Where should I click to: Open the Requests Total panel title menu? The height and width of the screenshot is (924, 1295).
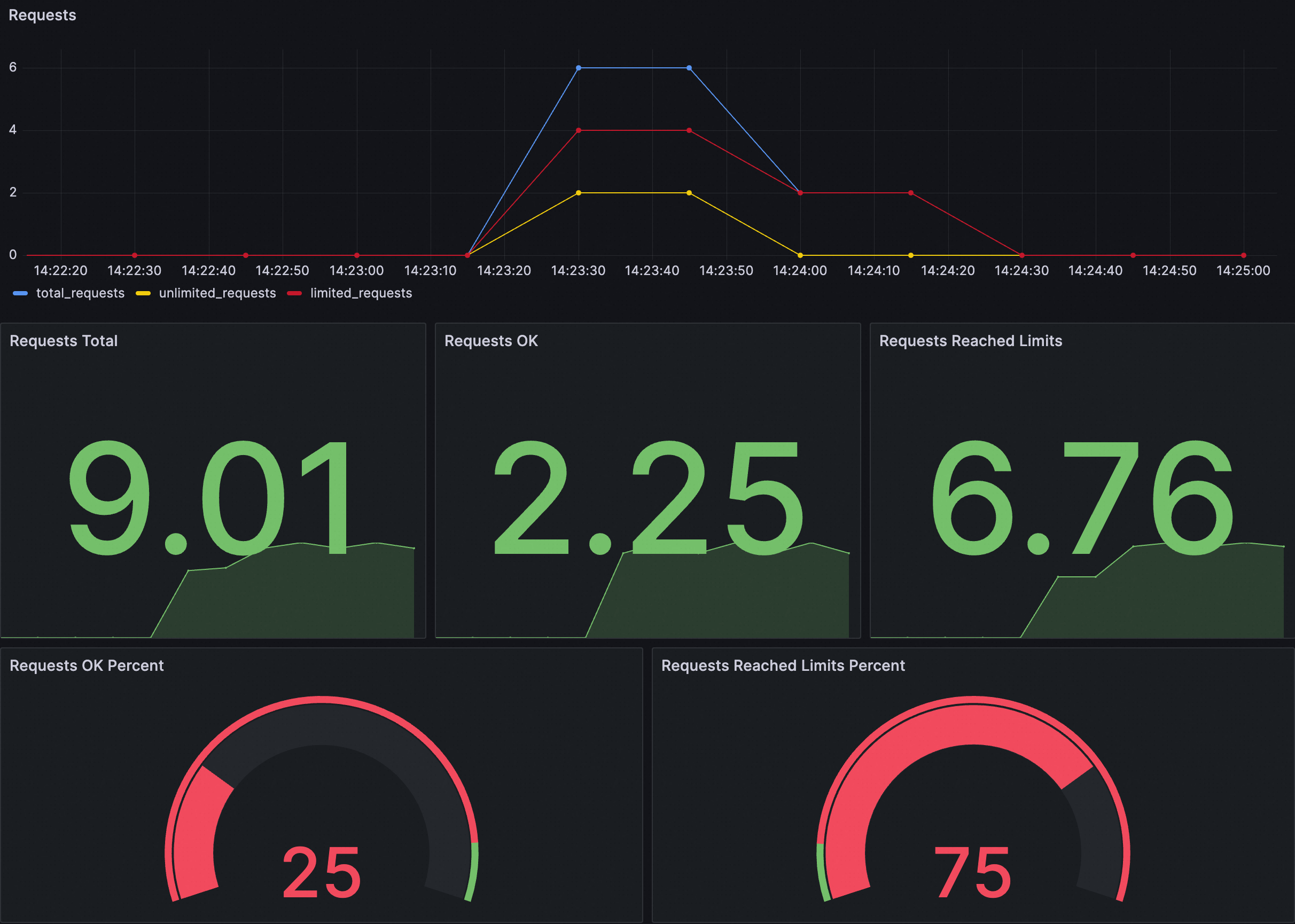[x=64, y=341]
